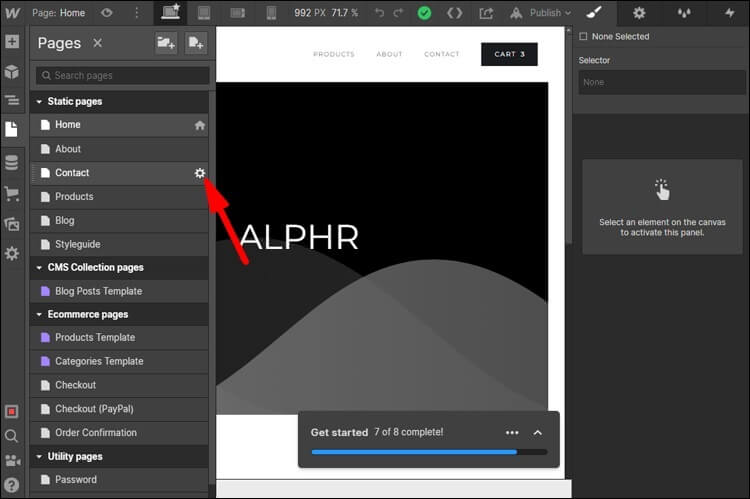
Task: Open Contact page settings gear
Action: (x=200, y=173)
